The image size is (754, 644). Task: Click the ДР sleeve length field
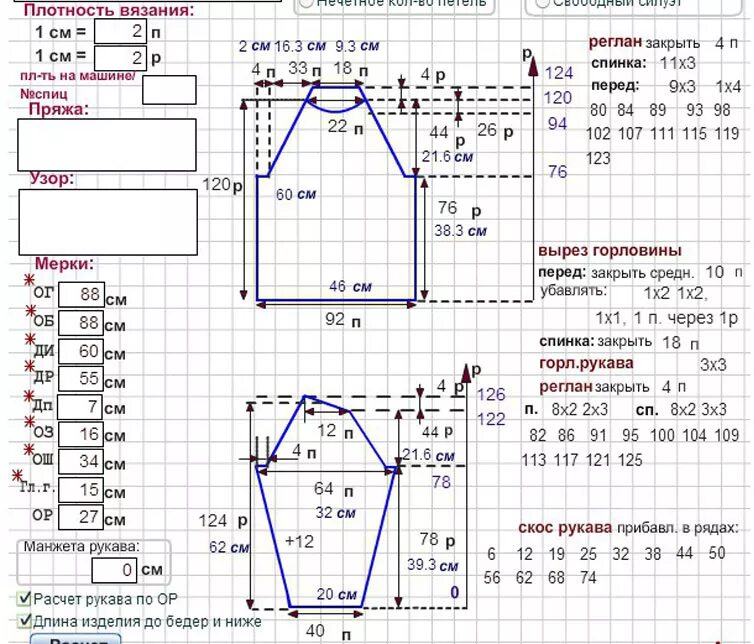pos(81,379)
